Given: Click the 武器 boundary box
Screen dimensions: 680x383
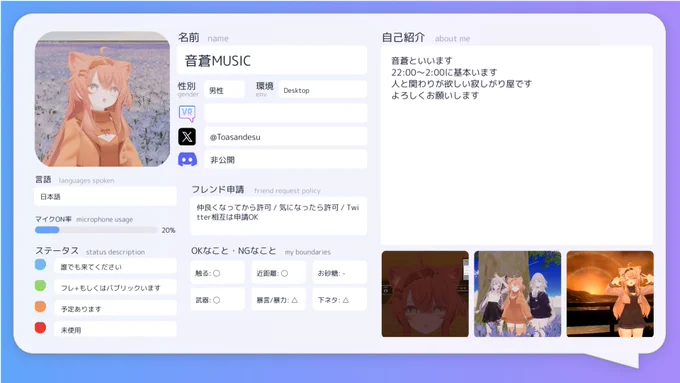Looking at the screenshot, I should point(217,299).
